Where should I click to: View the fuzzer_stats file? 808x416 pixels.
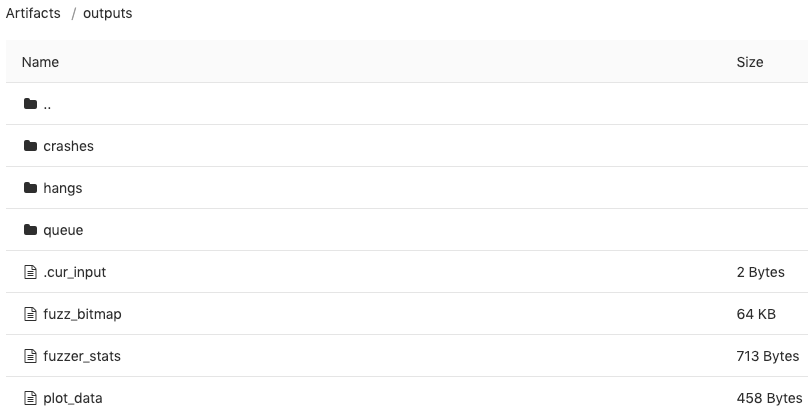tap(82, 356)
